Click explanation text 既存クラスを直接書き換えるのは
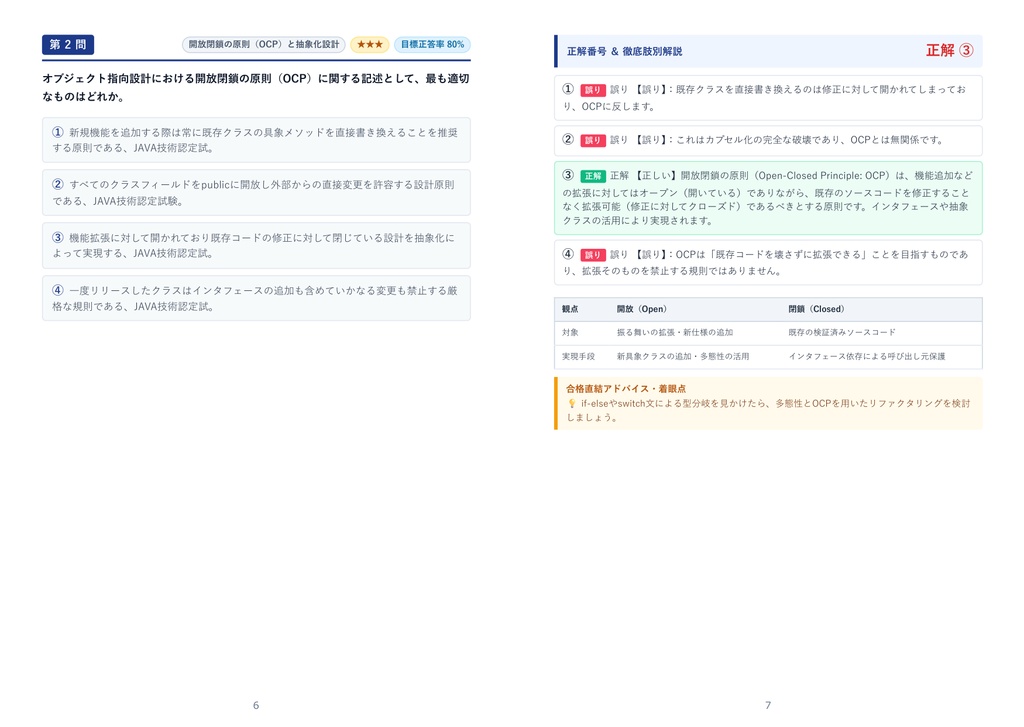This screenshot has width=1024, height=727. click(x=765, y=98)
